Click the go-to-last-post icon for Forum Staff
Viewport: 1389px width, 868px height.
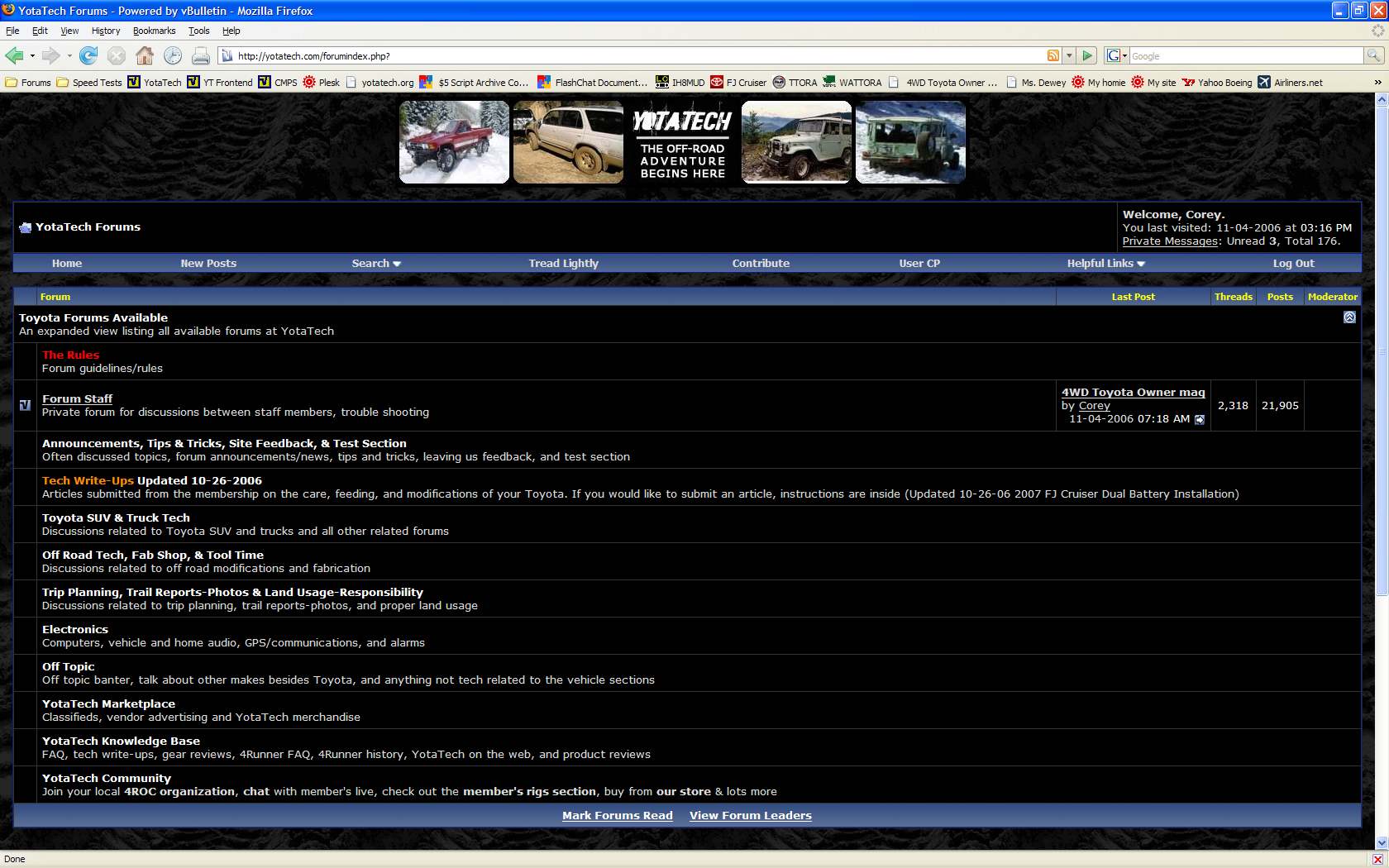[x=1200, y=419]
